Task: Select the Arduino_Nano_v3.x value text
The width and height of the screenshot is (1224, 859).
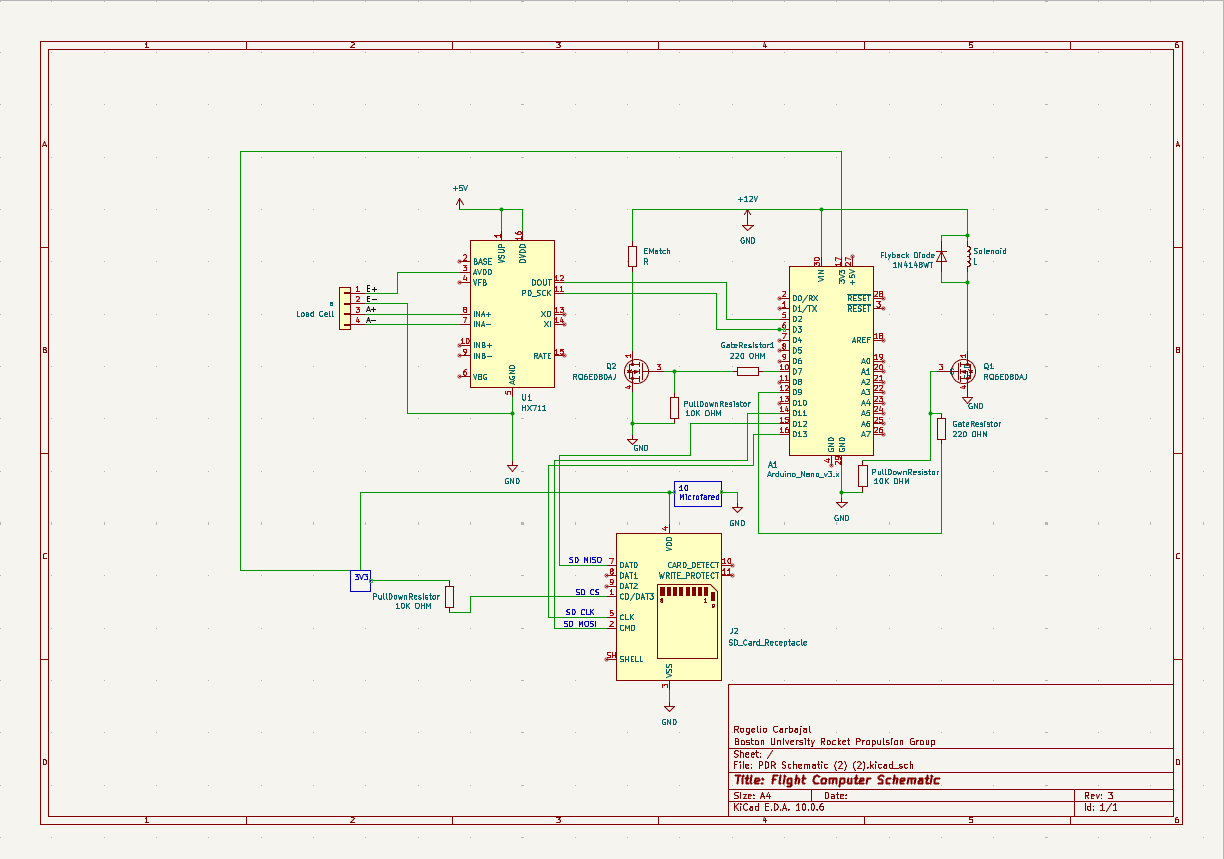Action: [802, 475]
